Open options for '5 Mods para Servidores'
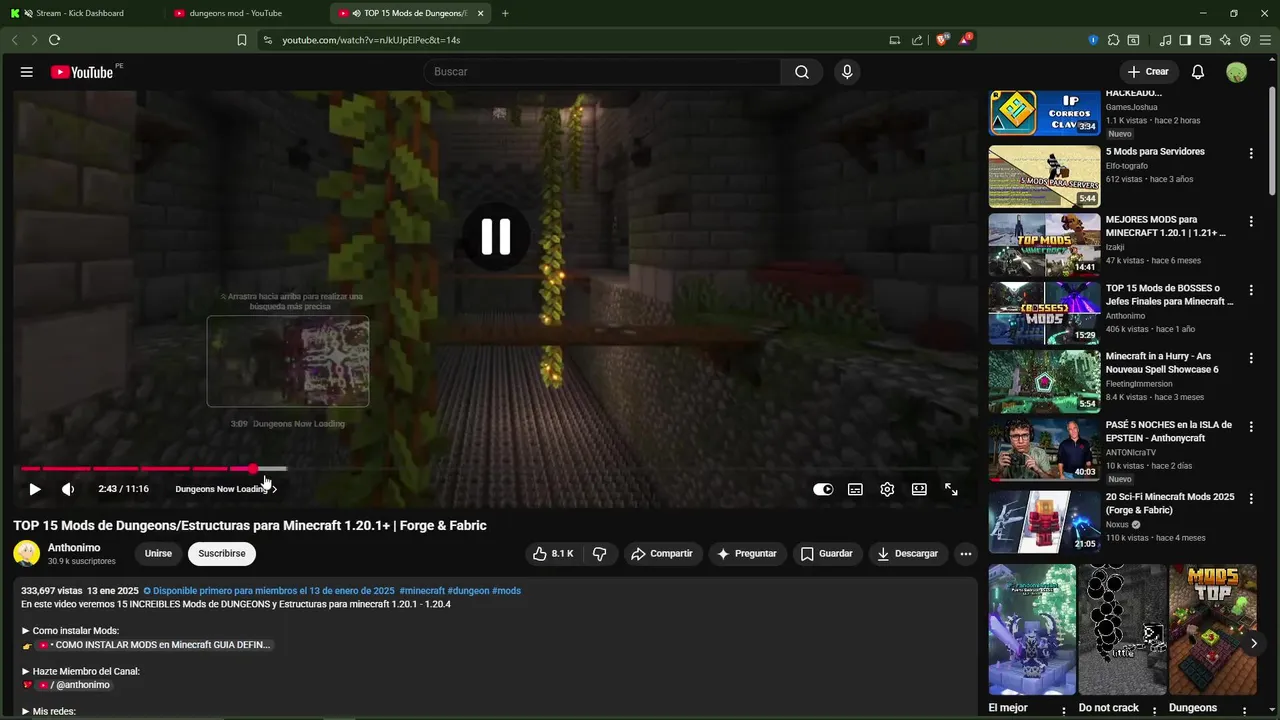Viewport: 1280px width, 720px height. (x=1251, y=153)
